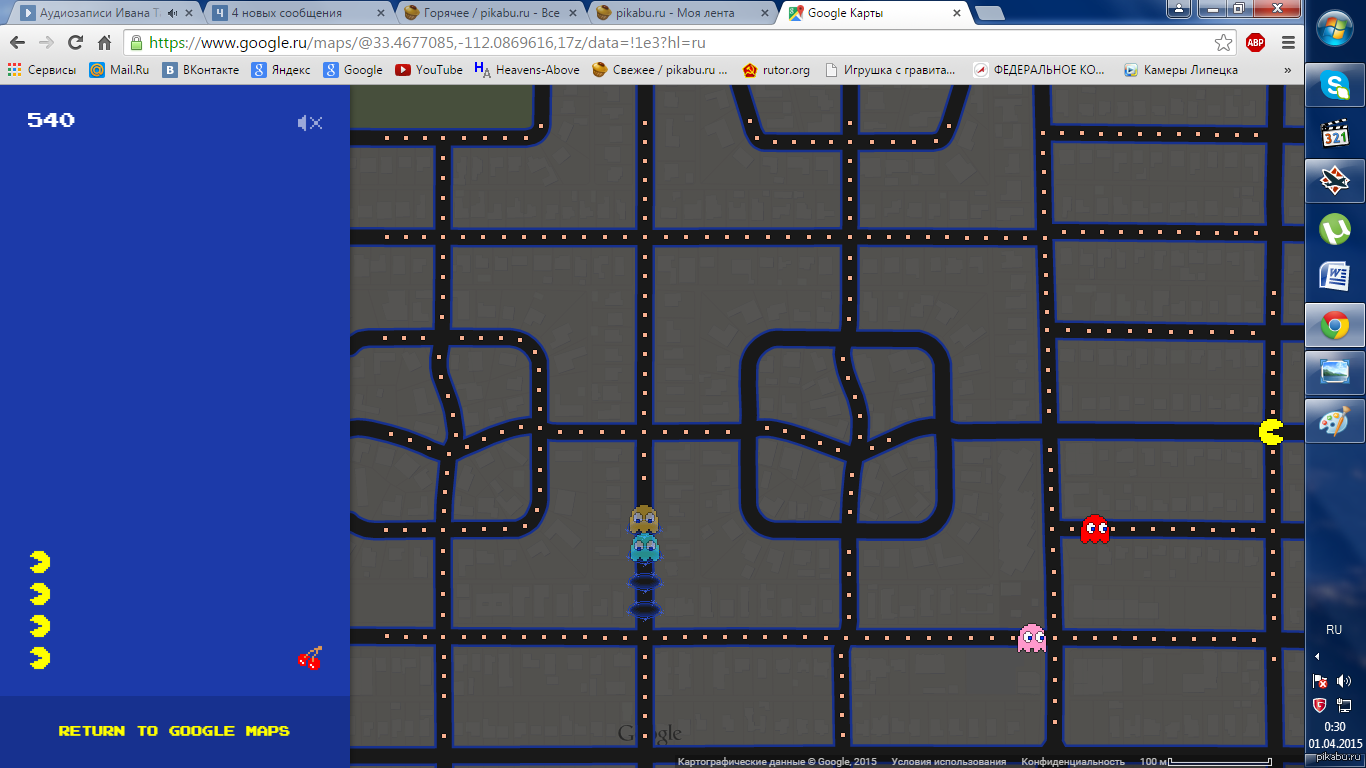1366x768 pixels.
Task: Open the Chrome menu
Action: tap(1288, 43)
